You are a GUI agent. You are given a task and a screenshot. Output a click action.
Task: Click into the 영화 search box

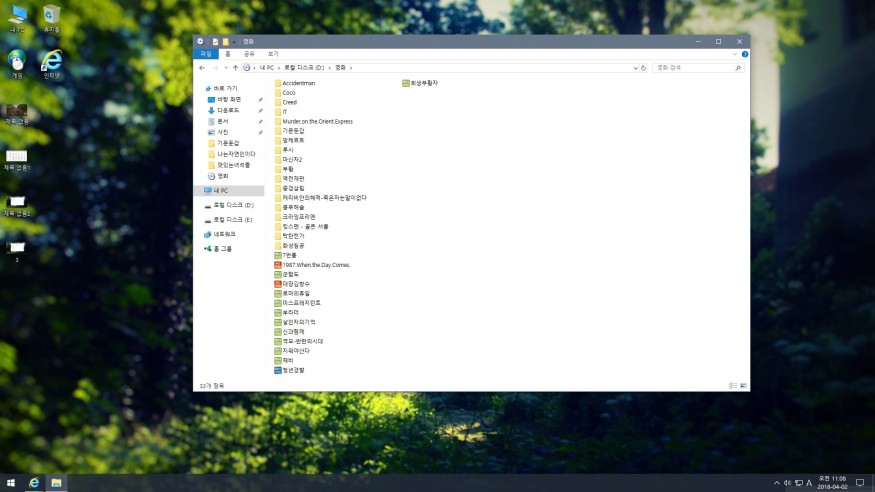(695, 68)
